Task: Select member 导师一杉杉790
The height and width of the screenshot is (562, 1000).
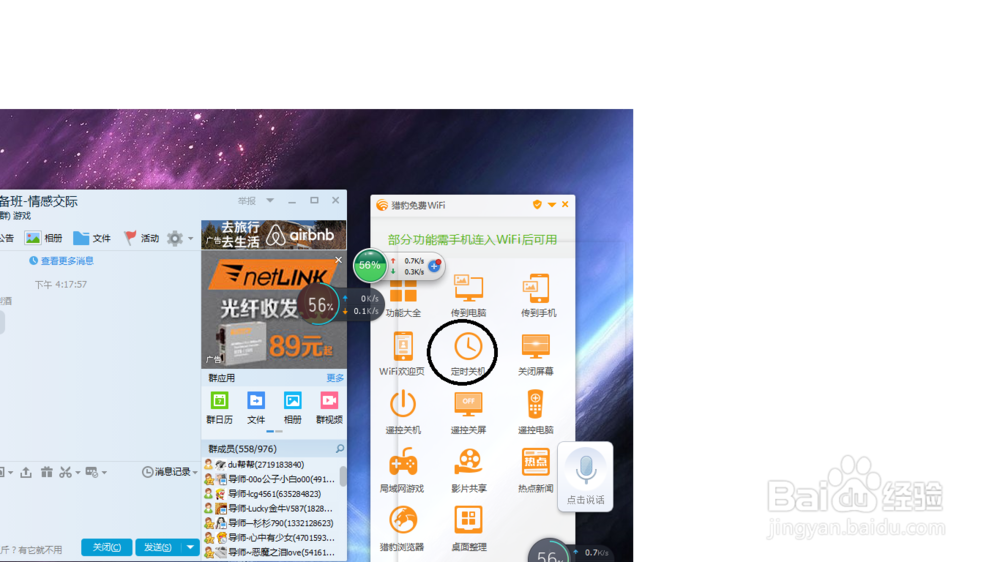Action: click(270, 523)
